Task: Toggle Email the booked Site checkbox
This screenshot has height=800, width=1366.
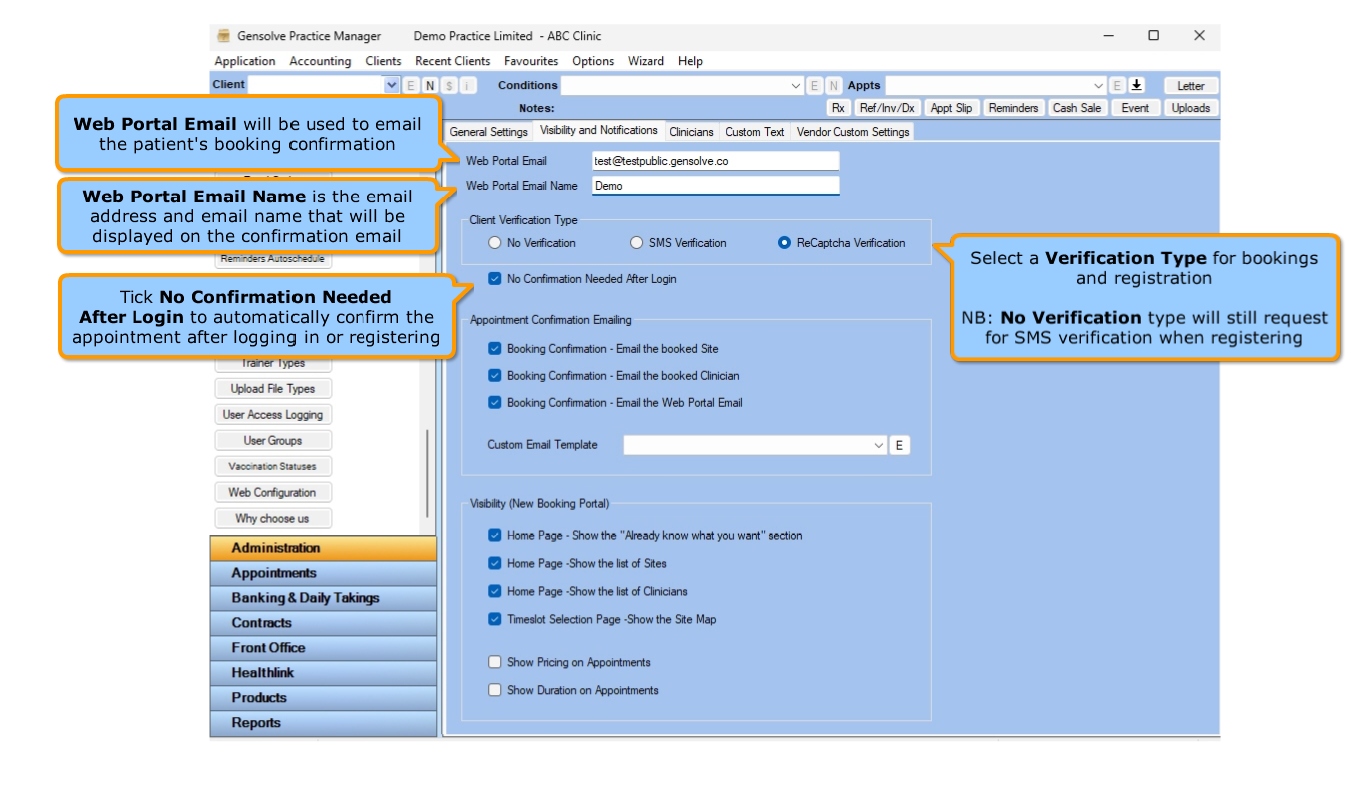Action: [494, 349]
